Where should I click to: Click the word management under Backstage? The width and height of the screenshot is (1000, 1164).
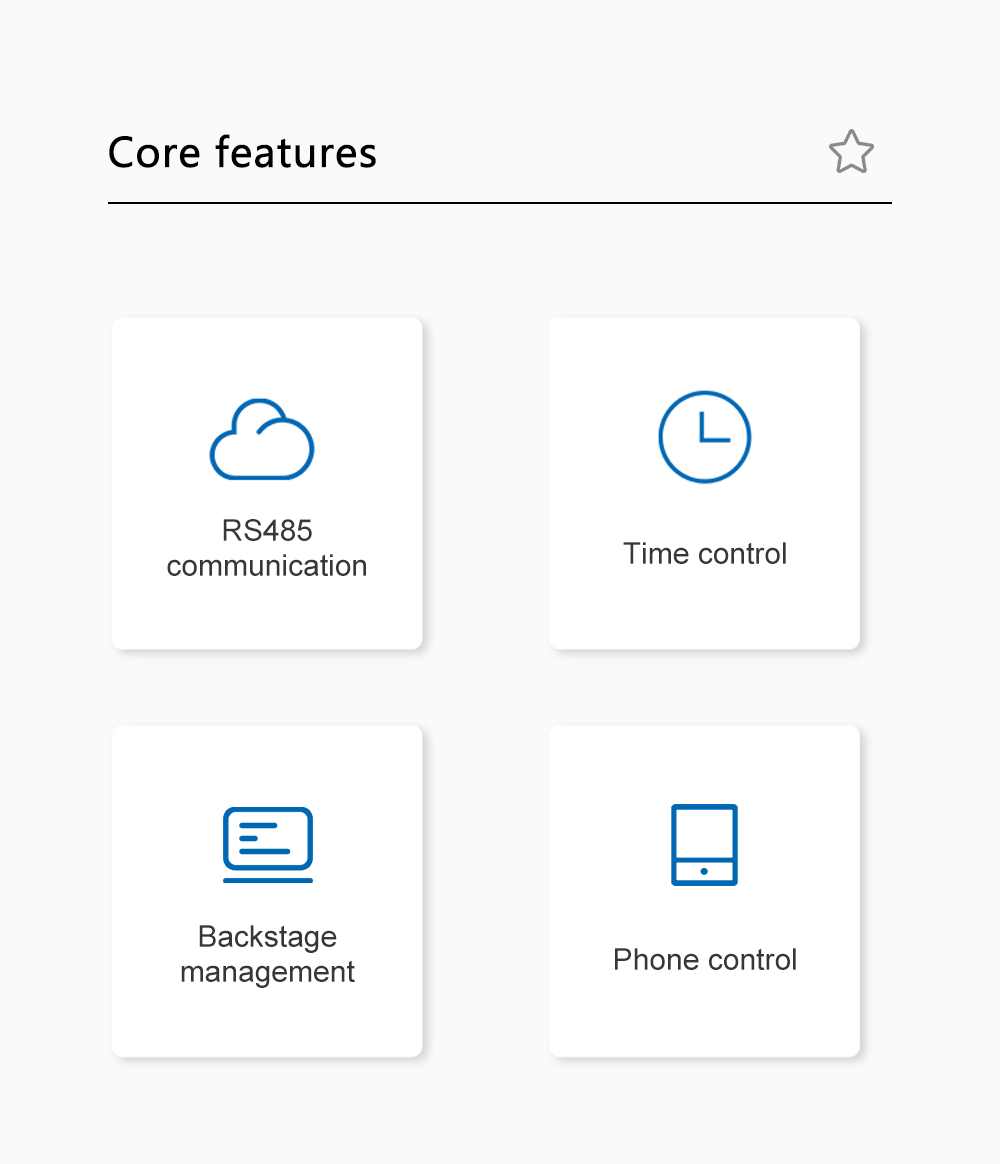tap(267, 972)
